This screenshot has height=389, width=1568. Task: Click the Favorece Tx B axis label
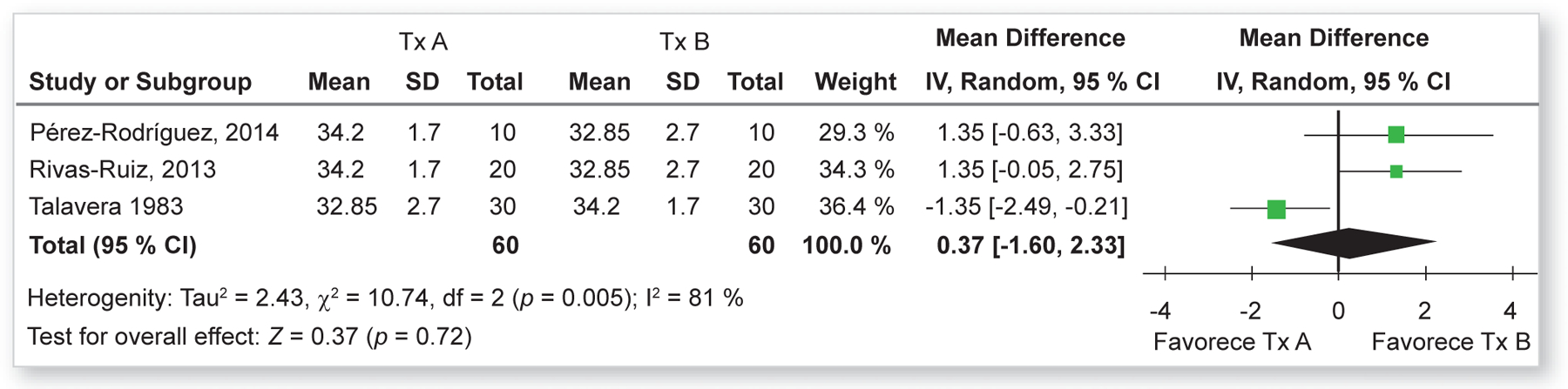(x=1450, y=342)
